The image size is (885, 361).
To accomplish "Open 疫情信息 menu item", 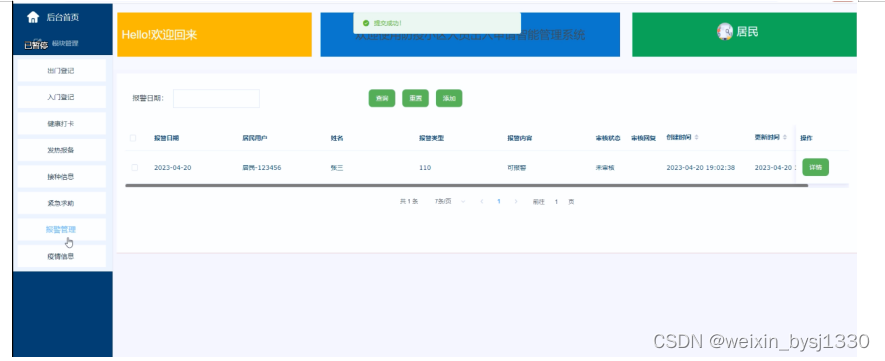I will 62,256.
